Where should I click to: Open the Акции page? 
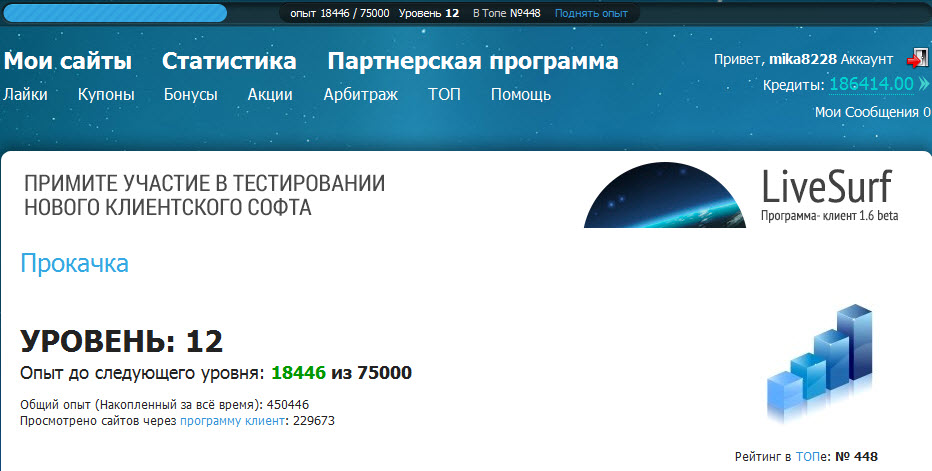pyautogui.click(x=270, y=95)
